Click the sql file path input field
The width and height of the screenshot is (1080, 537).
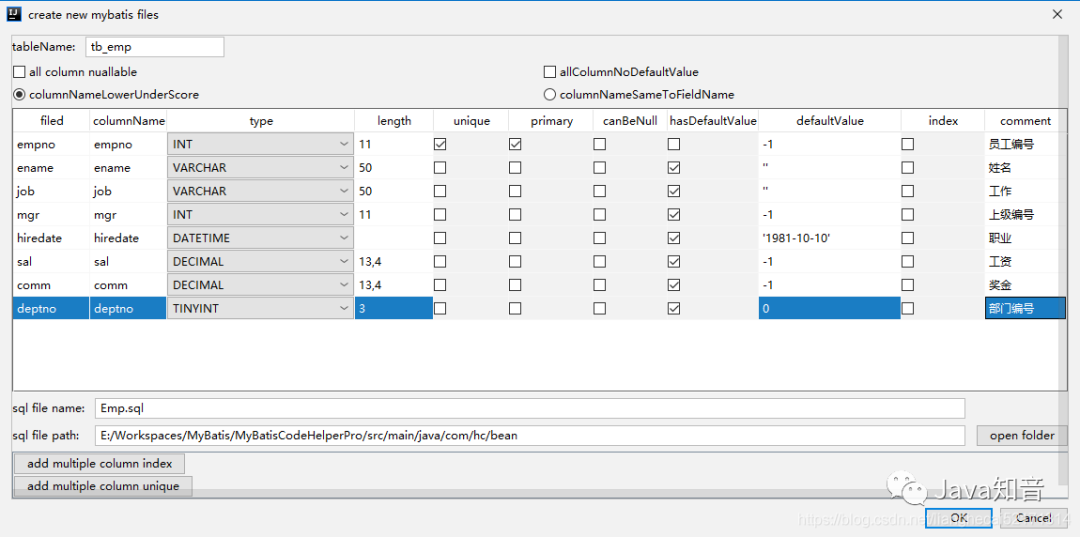point(530,435)
